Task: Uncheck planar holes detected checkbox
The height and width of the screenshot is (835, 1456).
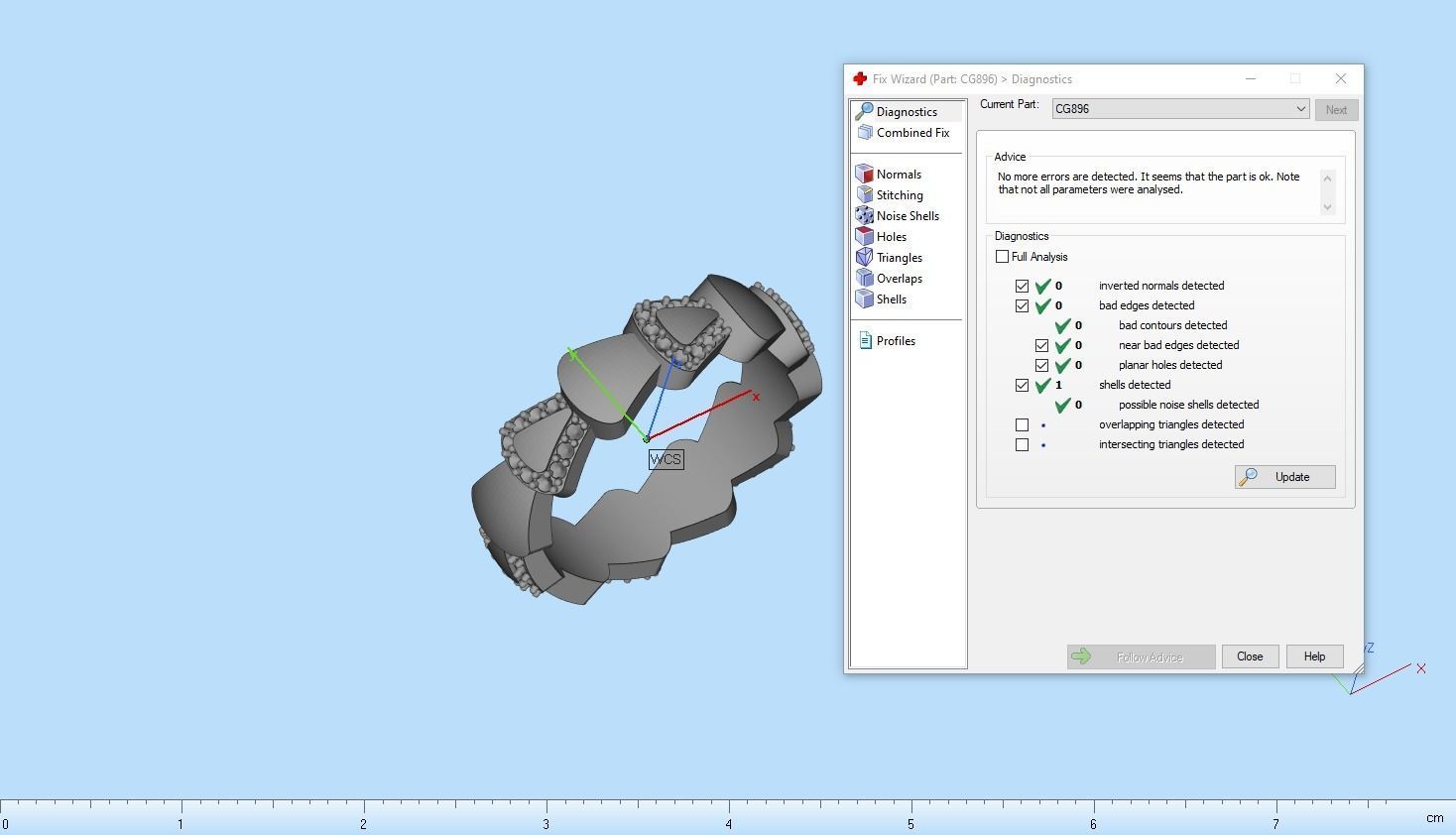Action: 1041,365
